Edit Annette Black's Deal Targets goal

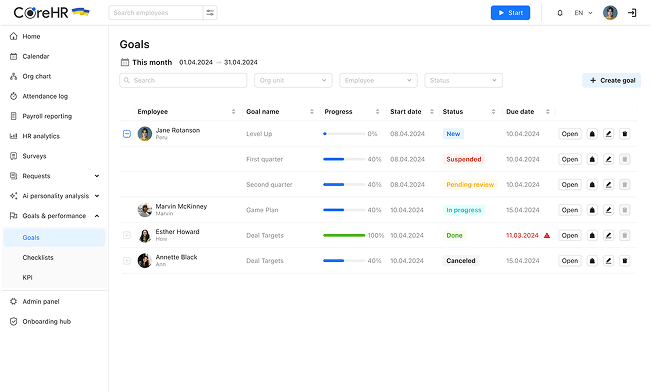pos(608,261)
